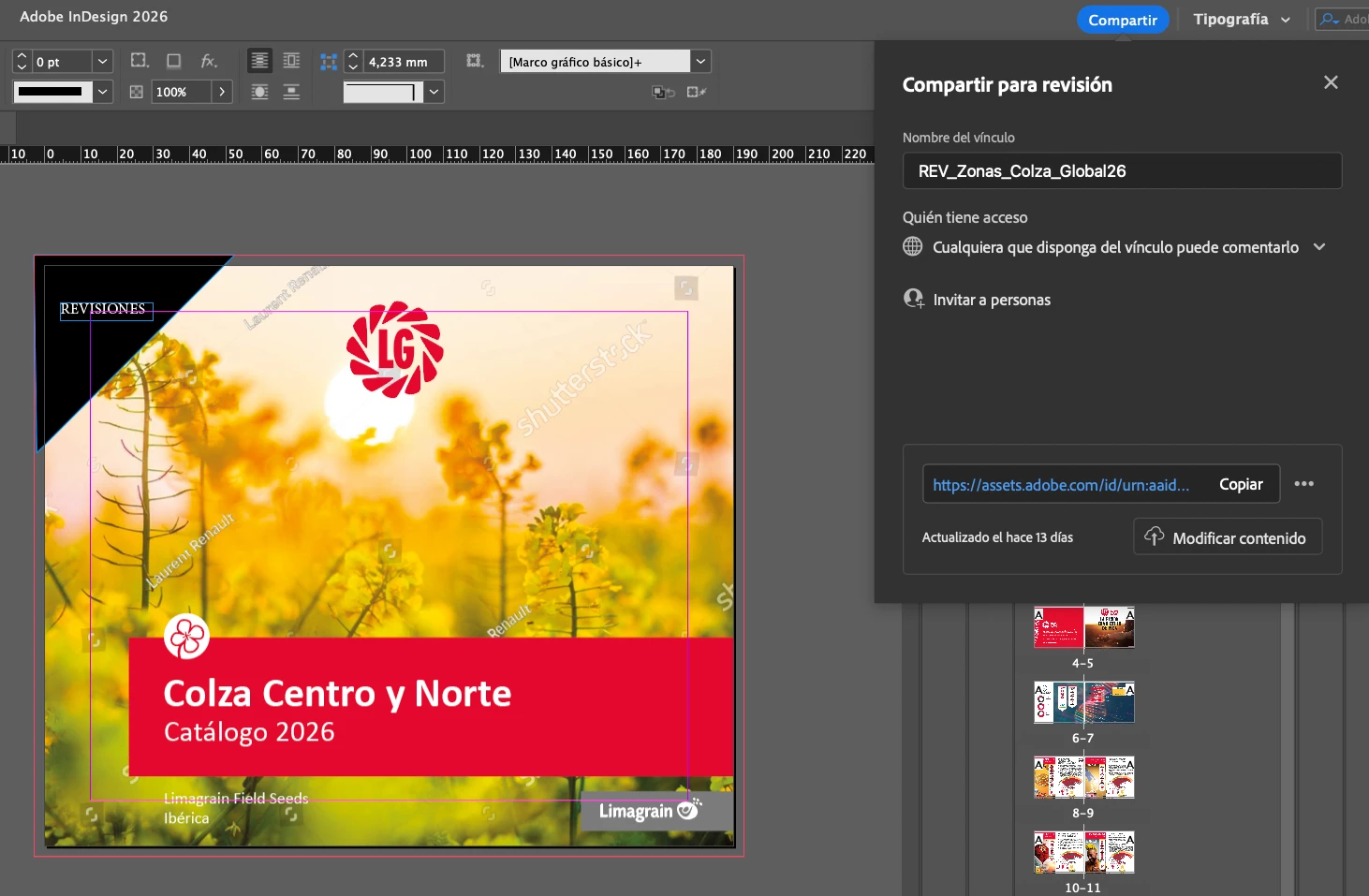
Task: Click the clear style overrides icon
Action: coord(663,92)
